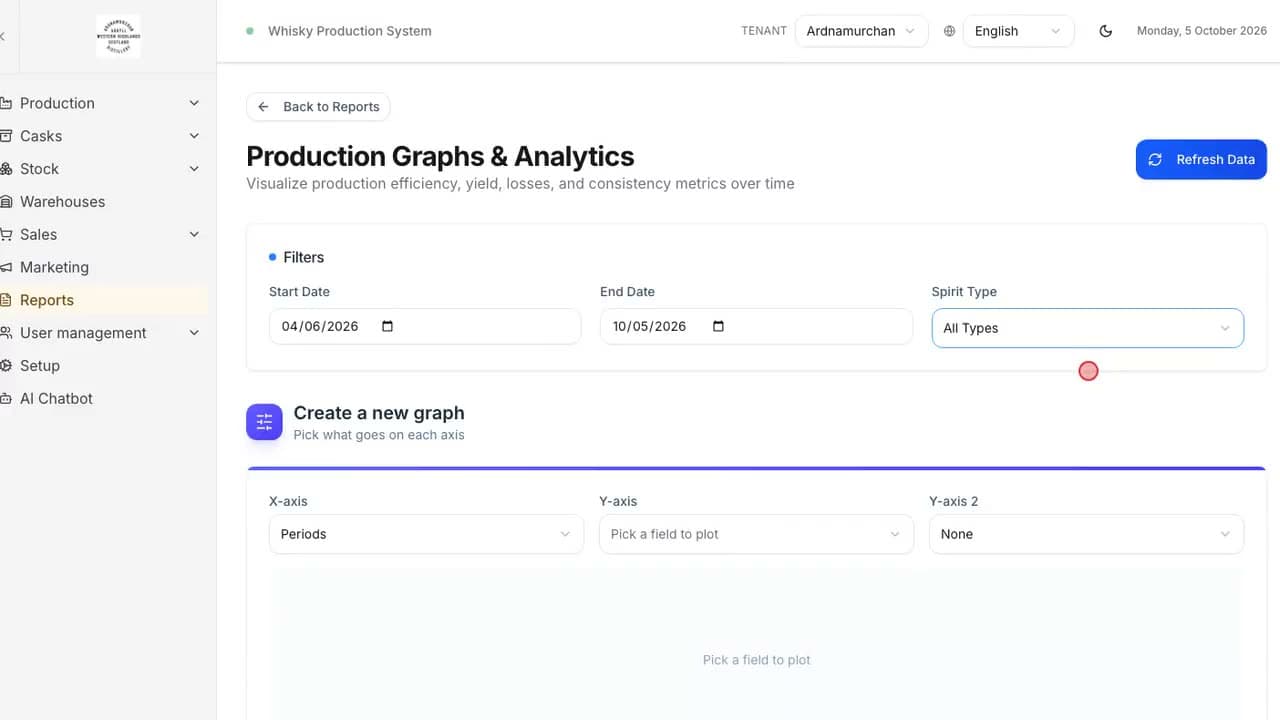This screenshot has height=720, width=1280.
Task: Collapse the sidebar with the arrow icon
Action: (x=3, y=36)
